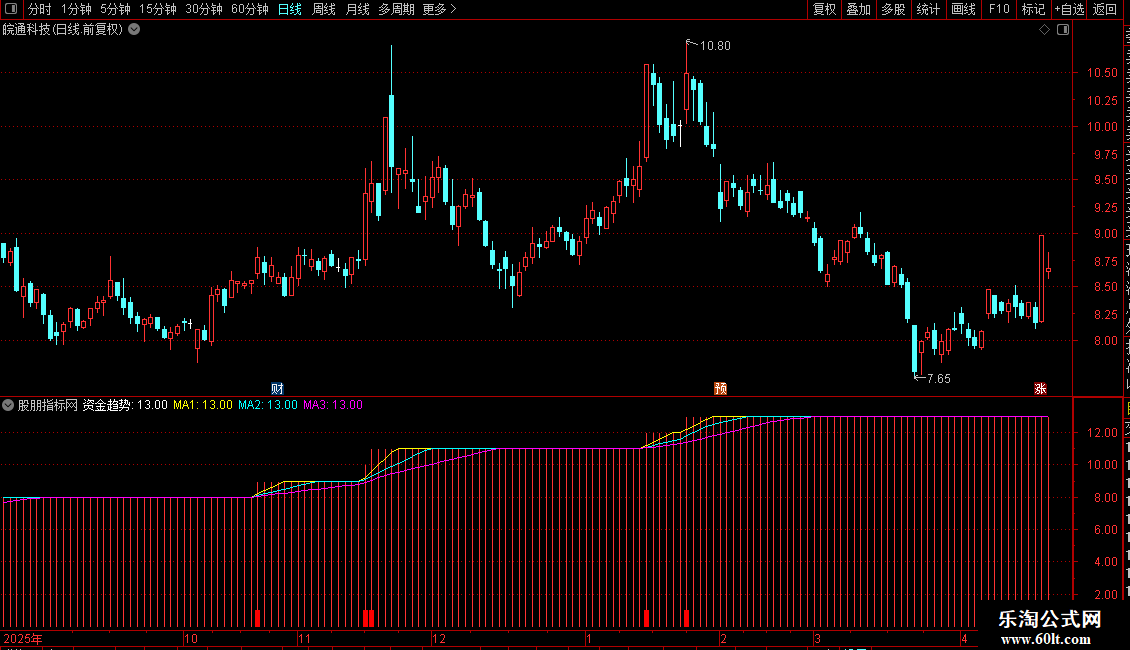Screen dimensions: 1130x650
Task: Click the 统计 statistics button
Action: (928, 9)
